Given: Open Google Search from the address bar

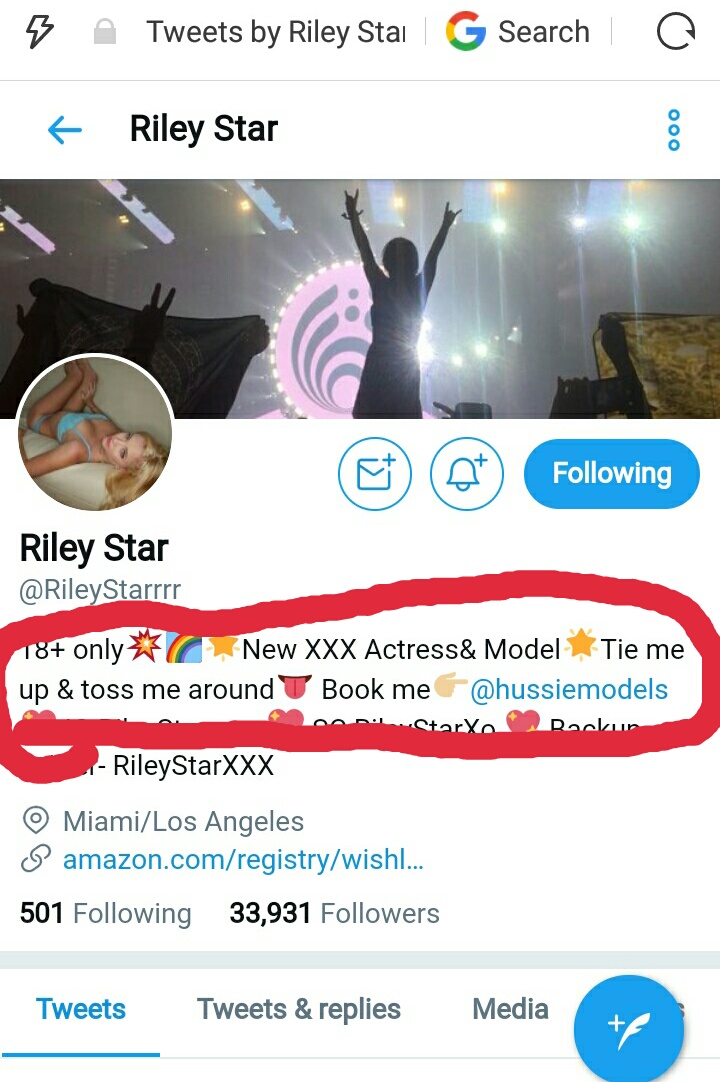Looking at the screenshot, I should [x=518, y=32].
